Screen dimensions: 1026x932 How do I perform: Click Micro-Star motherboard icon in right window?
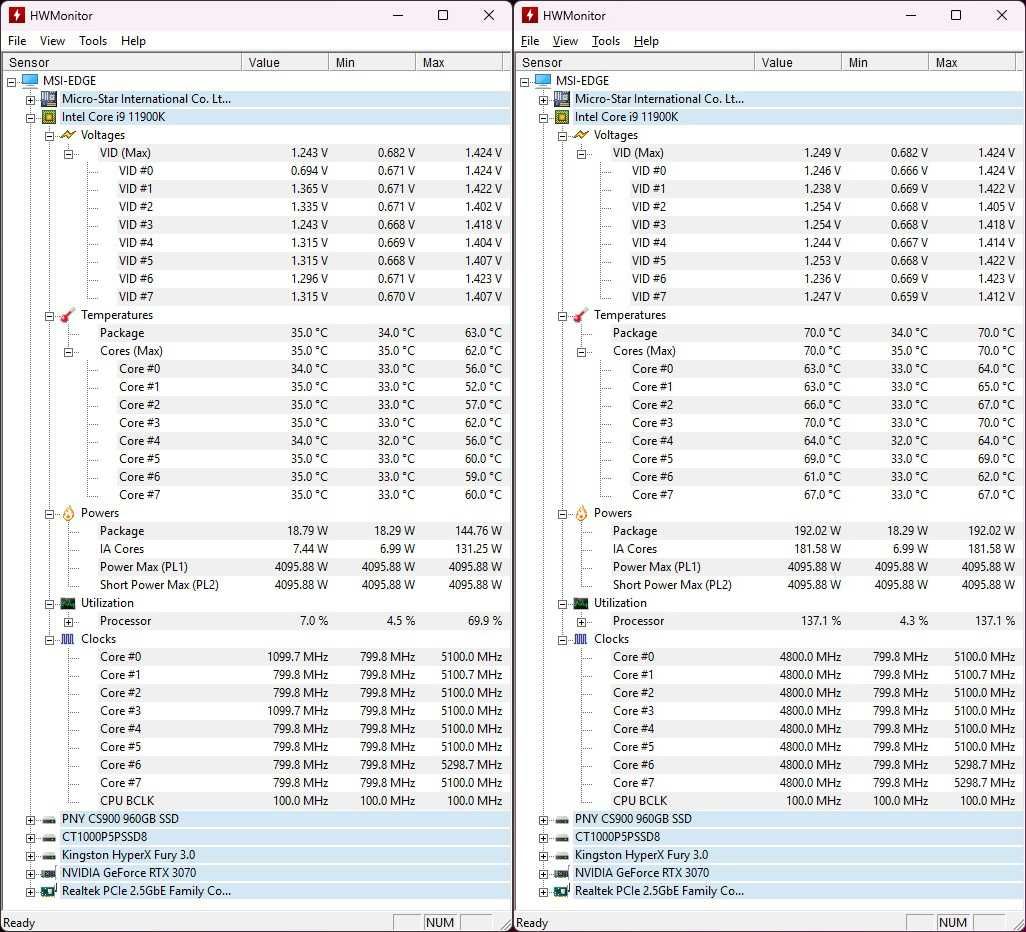pos(561,99)
